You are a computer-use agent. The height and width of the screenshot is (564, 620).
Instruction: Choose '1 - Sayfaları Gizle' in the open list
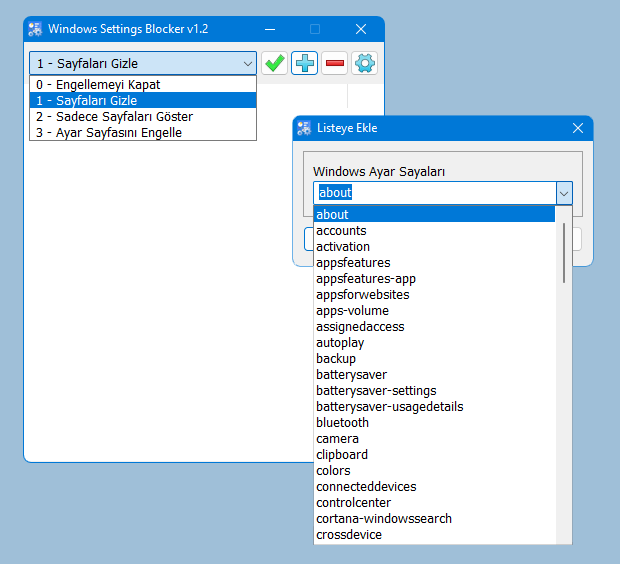click(x=143, y=100)
